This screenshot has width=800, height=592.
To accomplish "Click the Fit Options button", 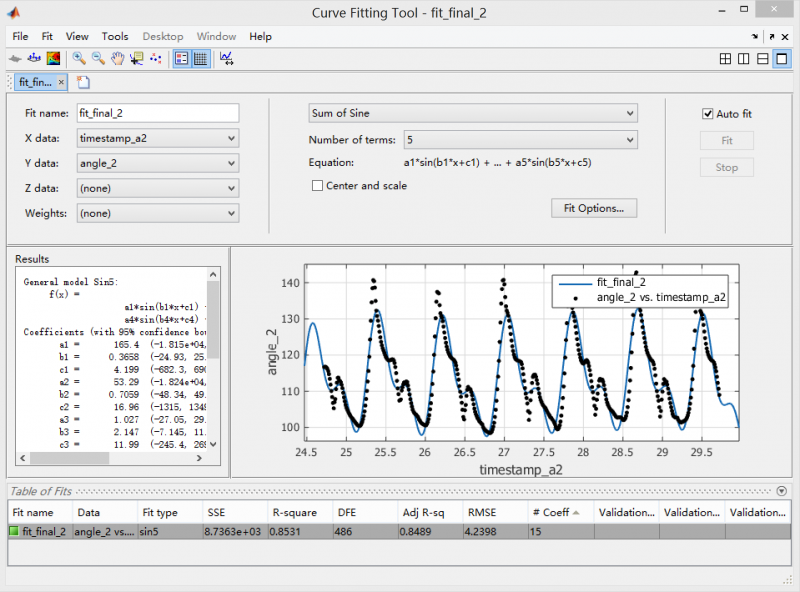I will [x=593, y=208].
